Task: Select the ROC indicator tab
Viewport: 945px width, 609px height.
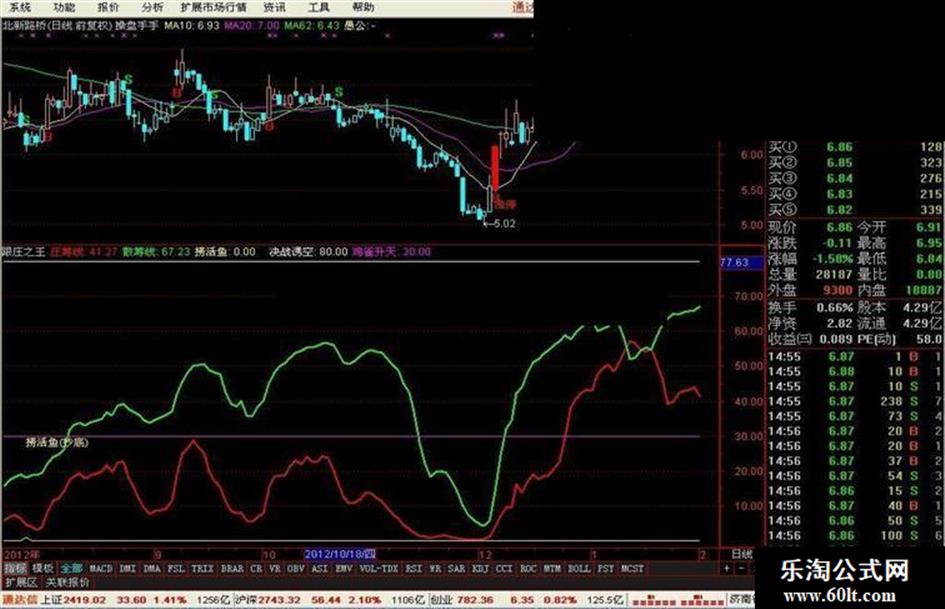Action: [528, 569]
